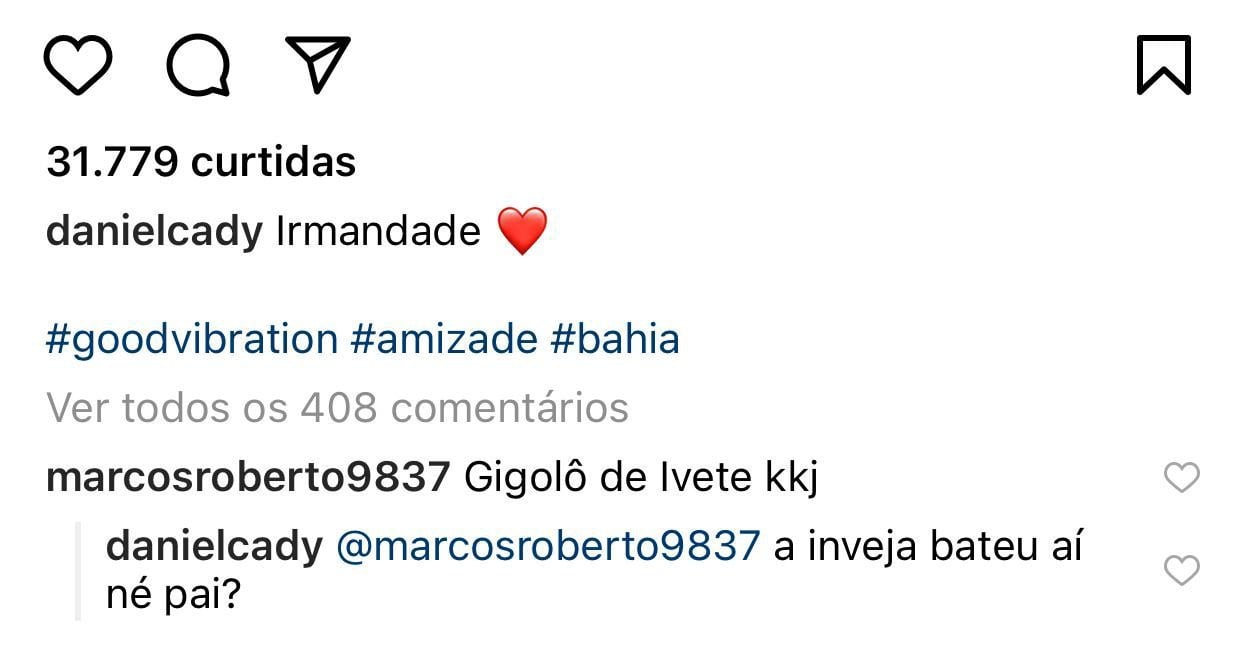Viewport: 1242px width, 645px height.
Task: Tap the red heart emoji in caption
Action: (522, 232)
